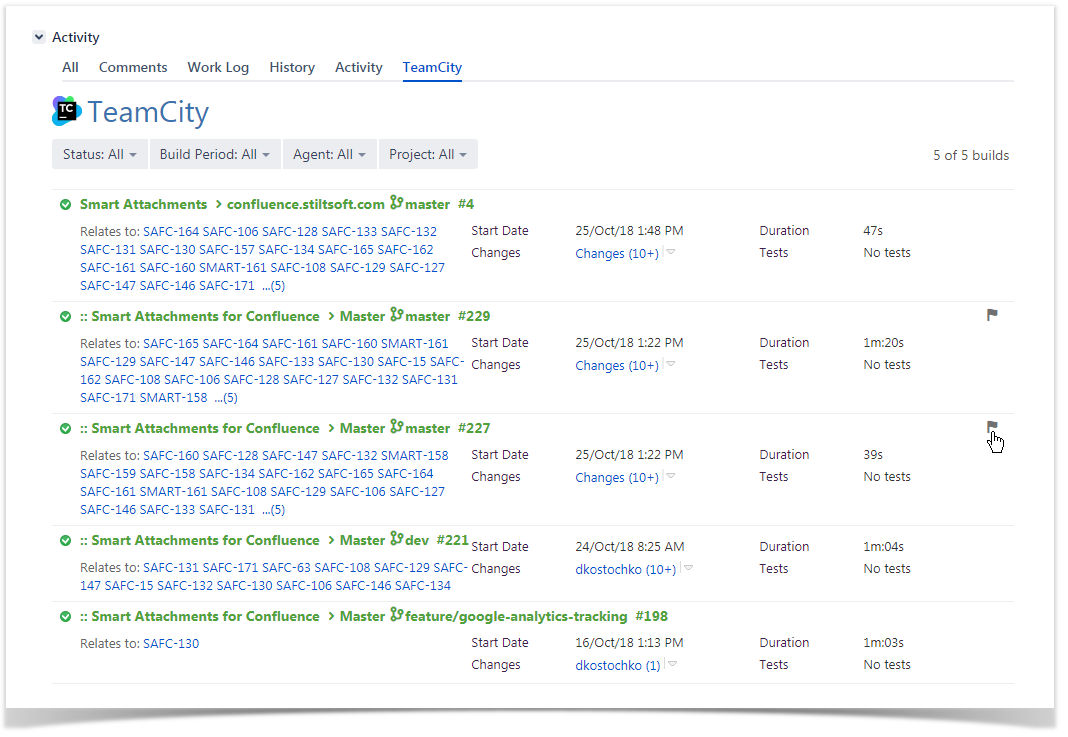Switch to the Work Log tab

tap(218, 67)
